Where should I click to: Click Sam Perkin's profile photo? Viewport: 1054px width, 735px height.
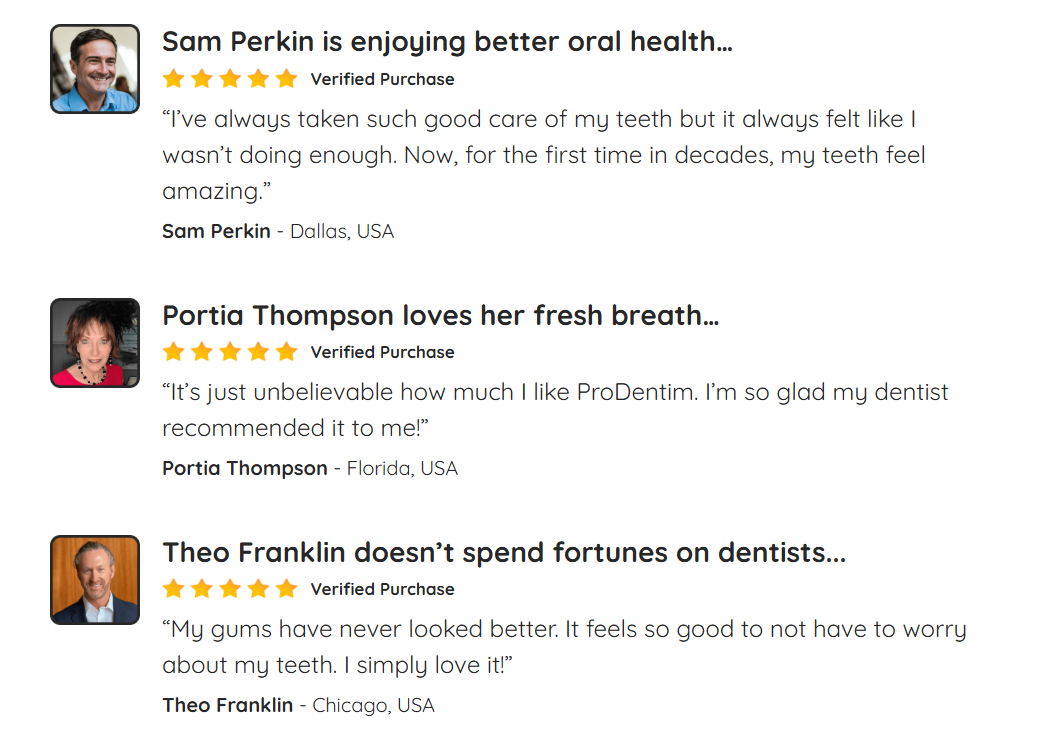pos(95,69)
